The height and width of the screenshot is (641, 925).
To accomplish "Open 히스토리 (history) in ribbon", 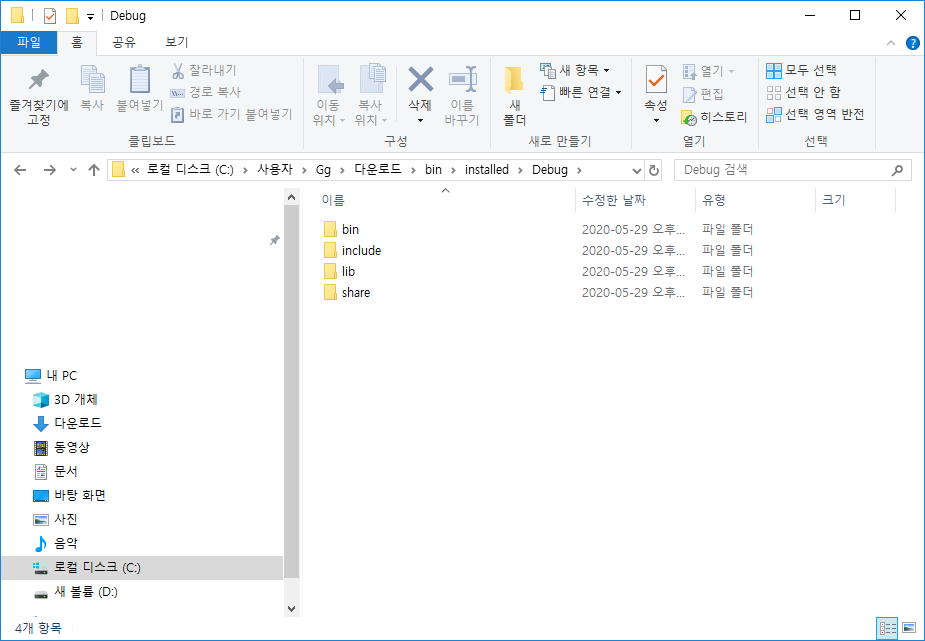I will pyautogui.click(x=714, y=117).
